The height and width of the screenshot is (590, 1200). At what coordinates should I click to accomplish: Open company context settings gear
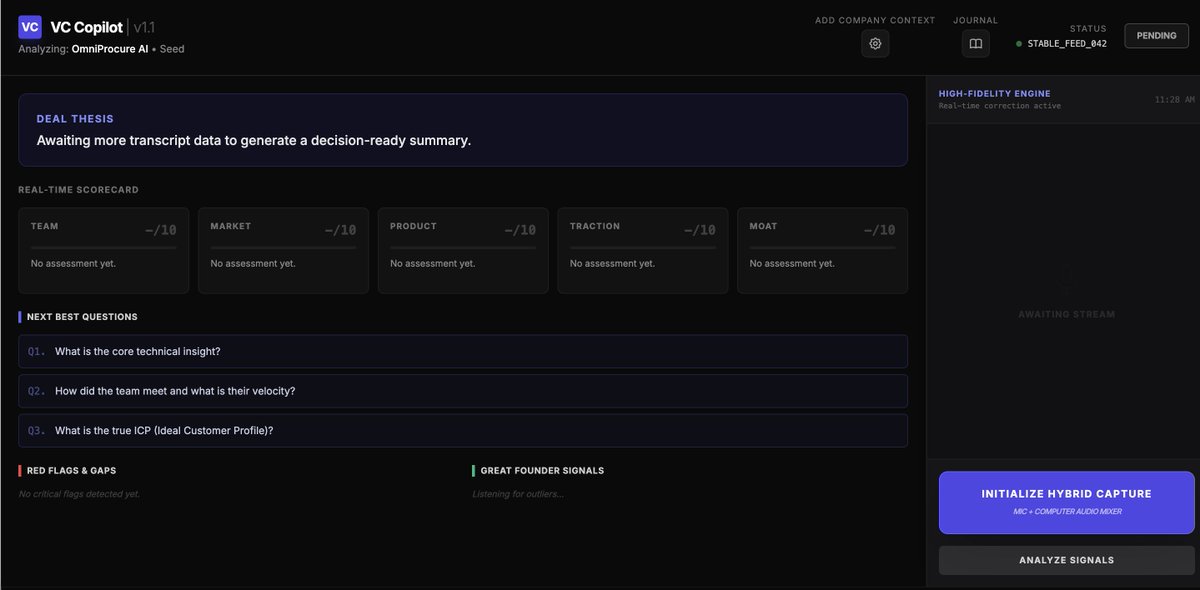pos(875,43)
